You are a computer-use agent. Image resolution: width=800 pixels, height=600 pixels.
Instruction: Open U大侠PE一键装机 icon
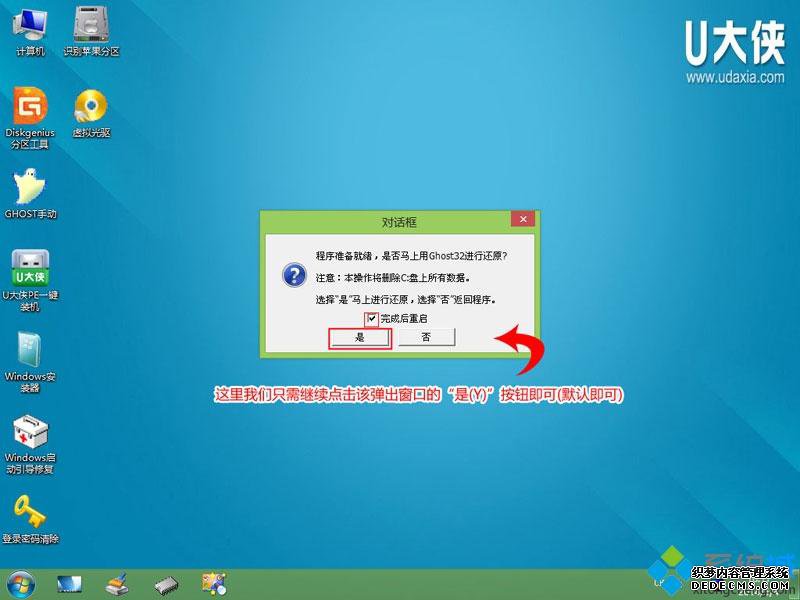click(30, 281)
